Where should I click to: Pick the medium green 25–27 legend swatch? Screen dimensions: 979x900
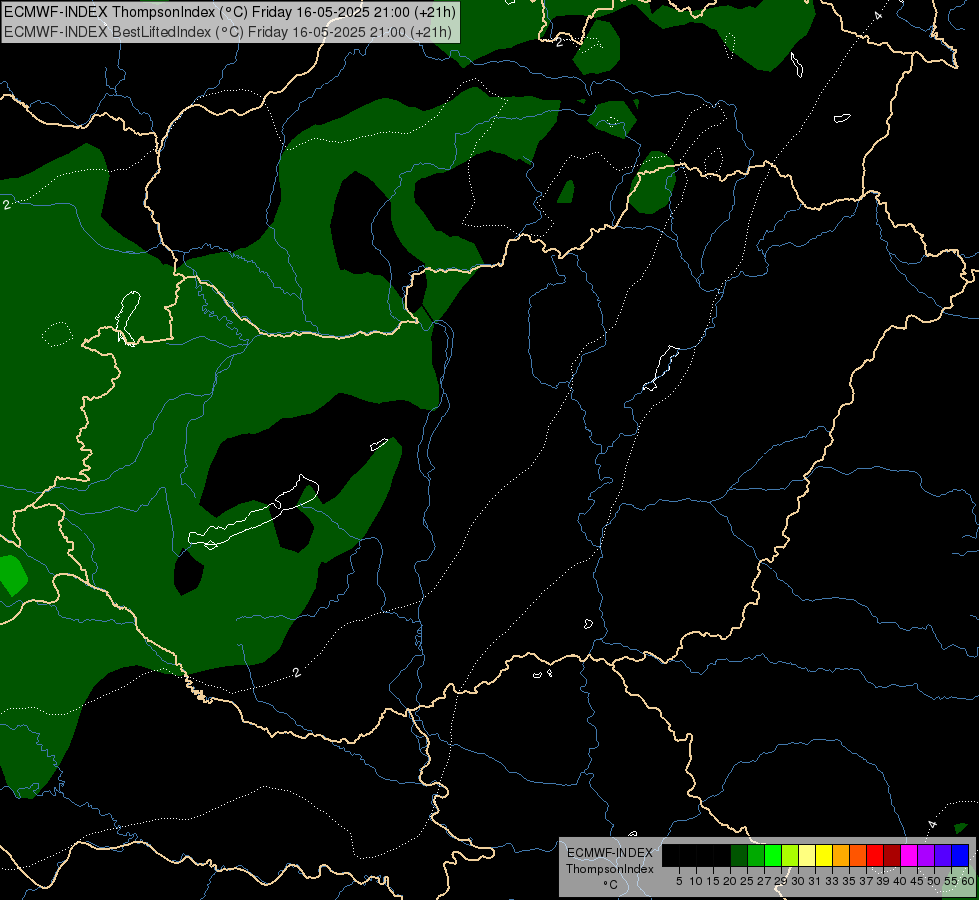coord(756,855)
